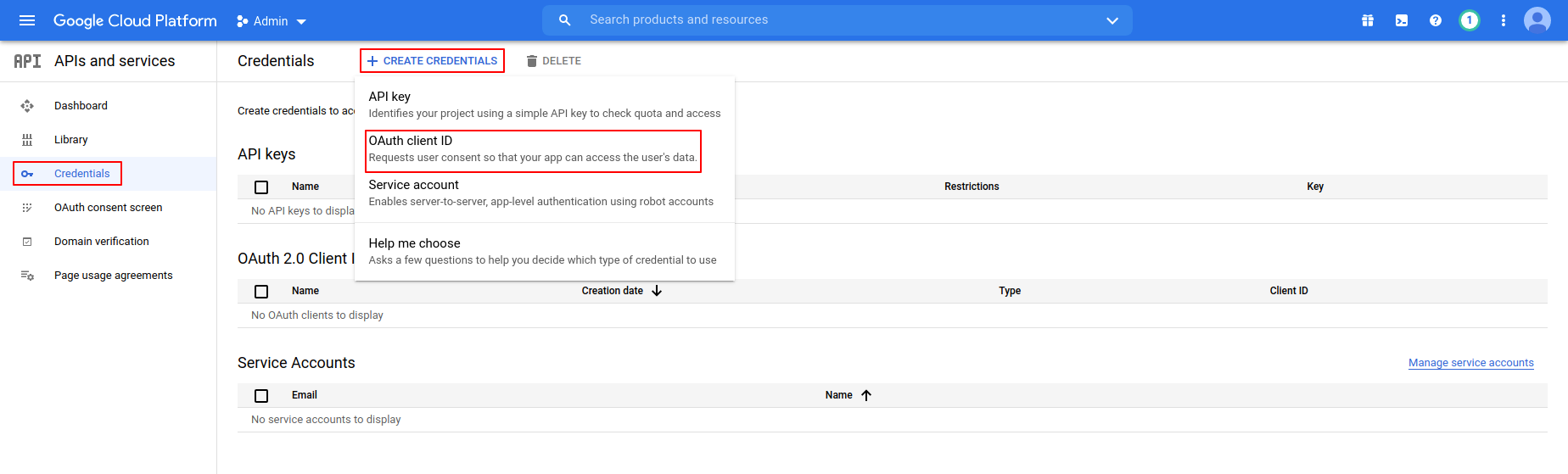The image size is (1568, 474).
Task: Open the hamburger navigation menu
Action: 27,20
